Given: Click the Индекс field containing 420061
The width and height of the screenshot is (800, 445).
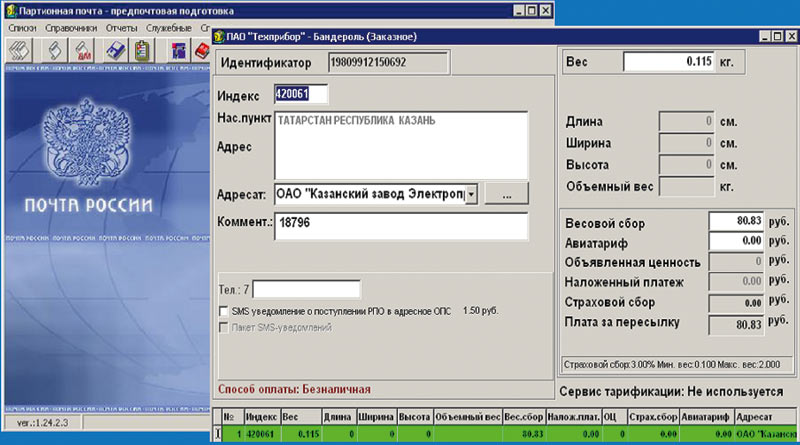Looking at the screenshot, I should (x=301, y=94).
